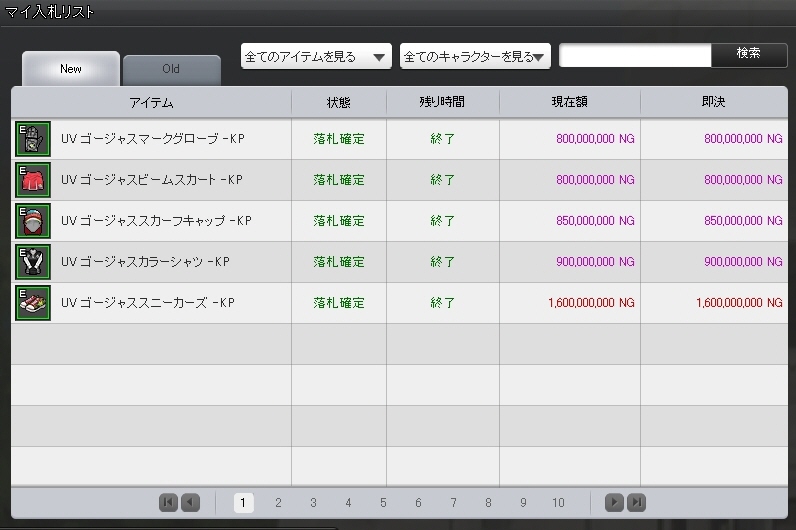Jump to first page arrow icon

(x=169, y=503)
